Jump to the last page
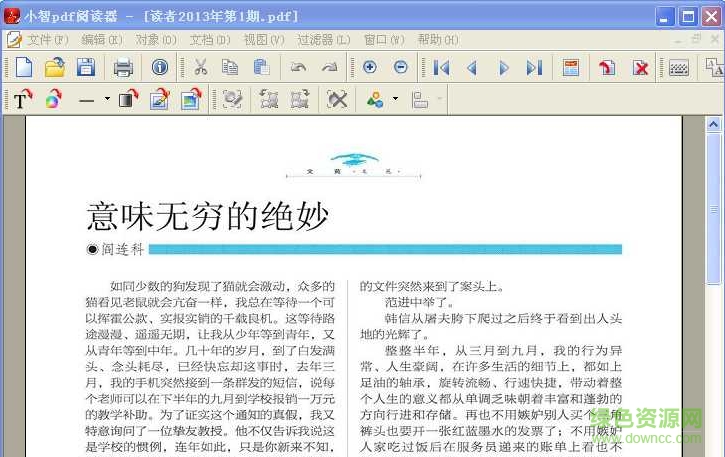This screenshot has width=725, height=457. pos(535,68)
